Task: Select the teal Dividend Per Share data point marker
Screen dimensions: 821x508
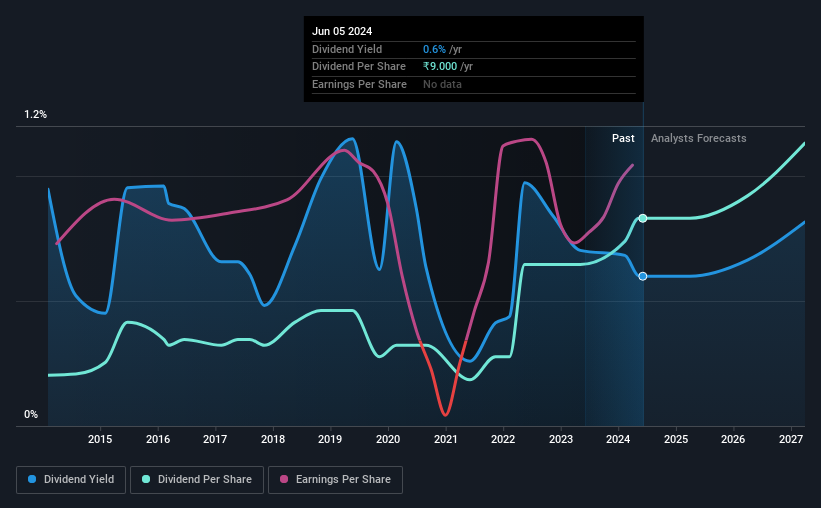Action: tap(642, 218)
